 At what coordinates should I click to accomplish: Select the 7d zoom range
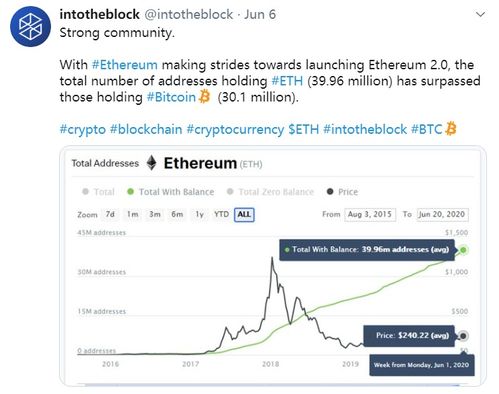point(110,214)
